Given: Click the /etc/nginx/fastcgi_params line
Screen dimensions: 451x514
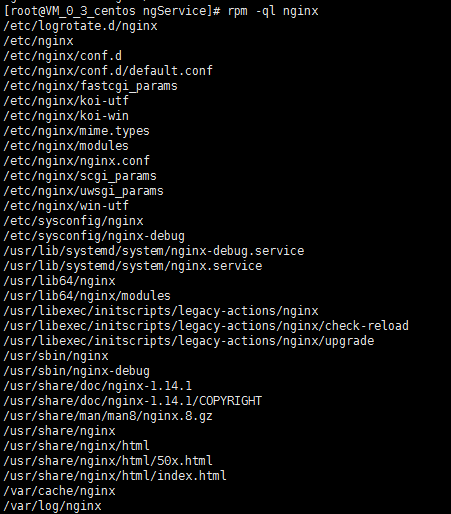Looking at the screenshot, I should click(x=90, y=86).
